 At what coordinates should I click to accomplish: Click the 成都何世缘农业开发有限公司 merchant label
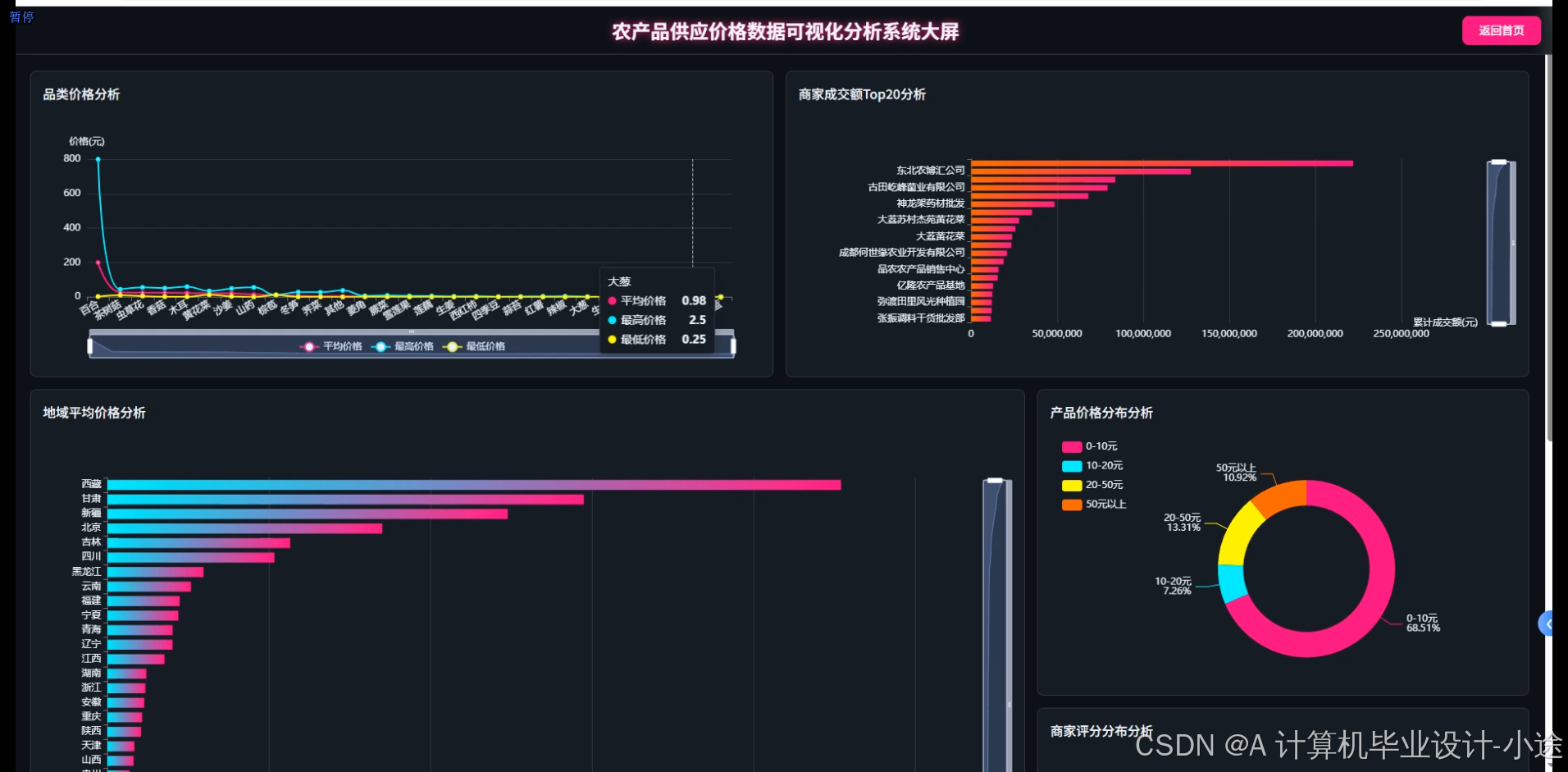point(901,253)
